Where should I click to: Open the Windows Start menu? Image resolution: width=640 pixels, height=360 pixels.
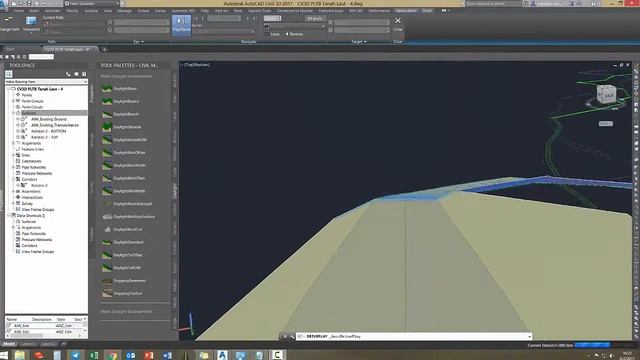pyautogui.click(x=4, y=355)
